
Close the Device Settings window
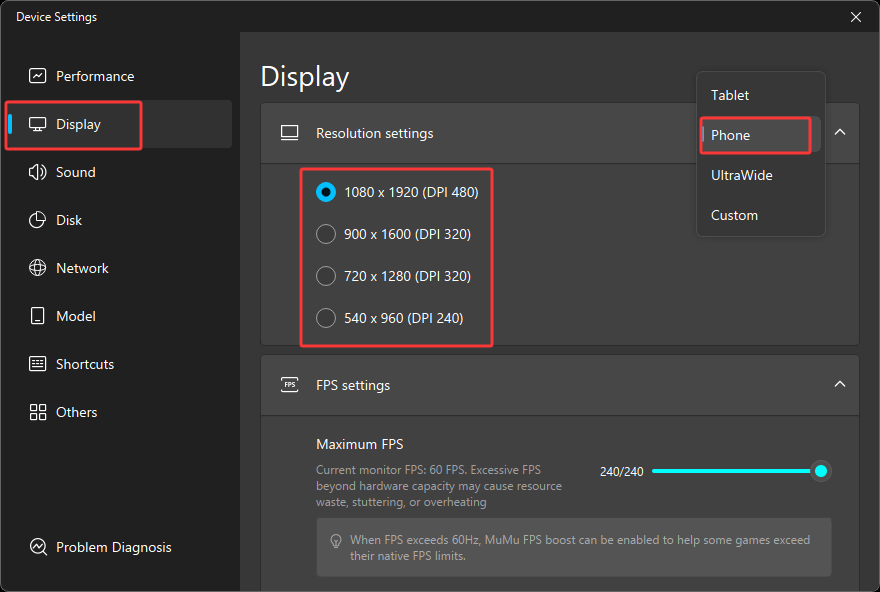(x=855, y=17)
